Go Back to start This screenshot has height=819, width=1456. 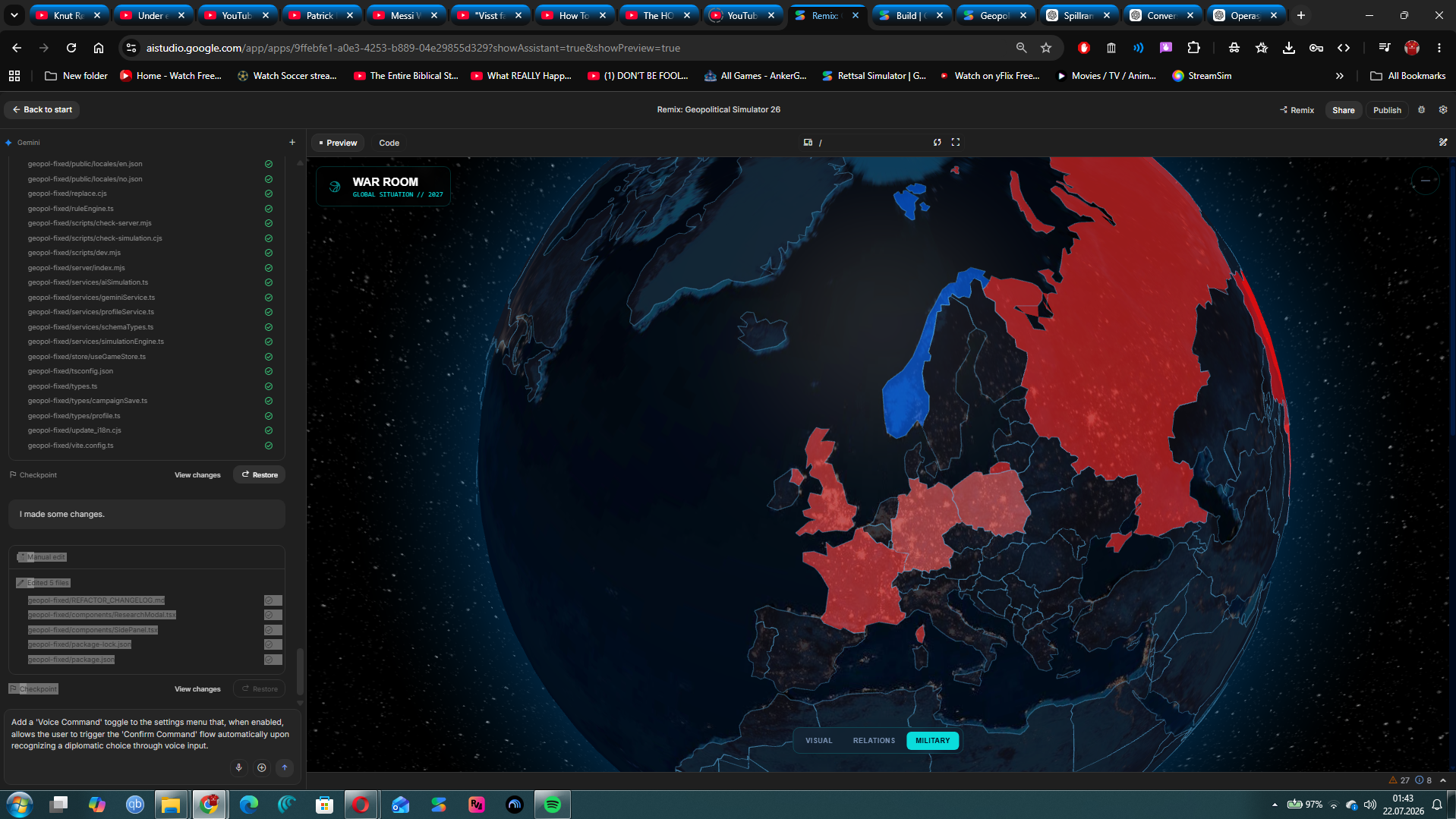pyautogui.click(x=43, y=109)
